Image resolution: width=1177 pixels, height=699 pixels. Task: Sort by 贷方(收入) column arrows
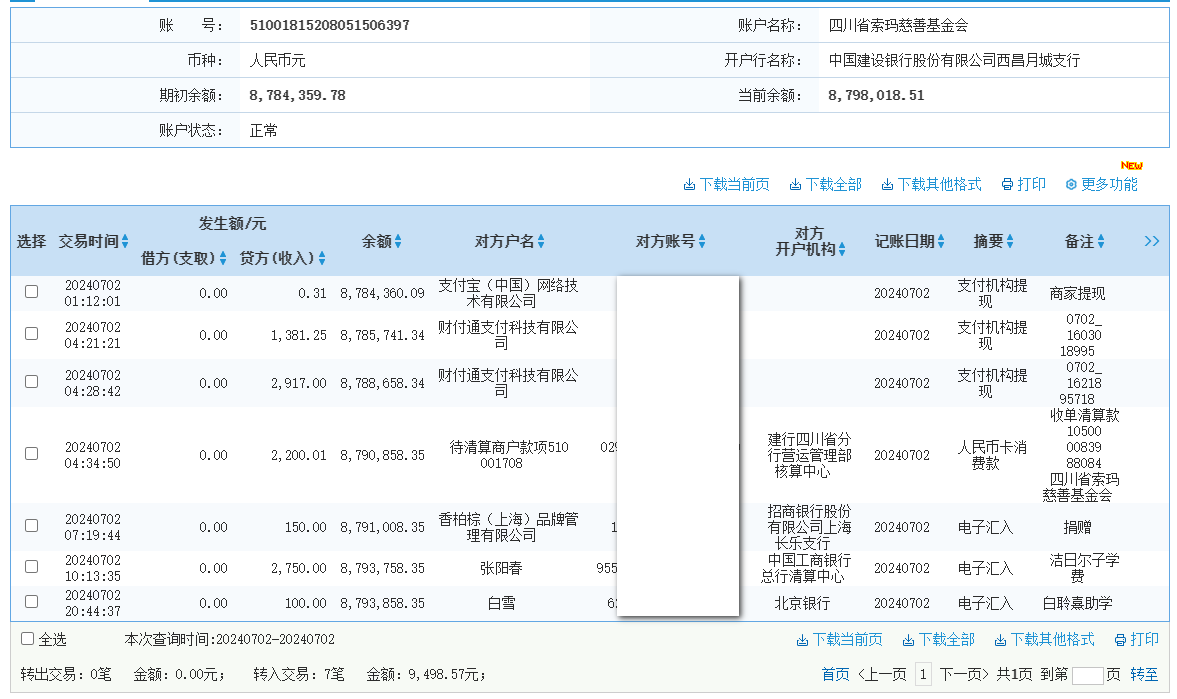322,258
